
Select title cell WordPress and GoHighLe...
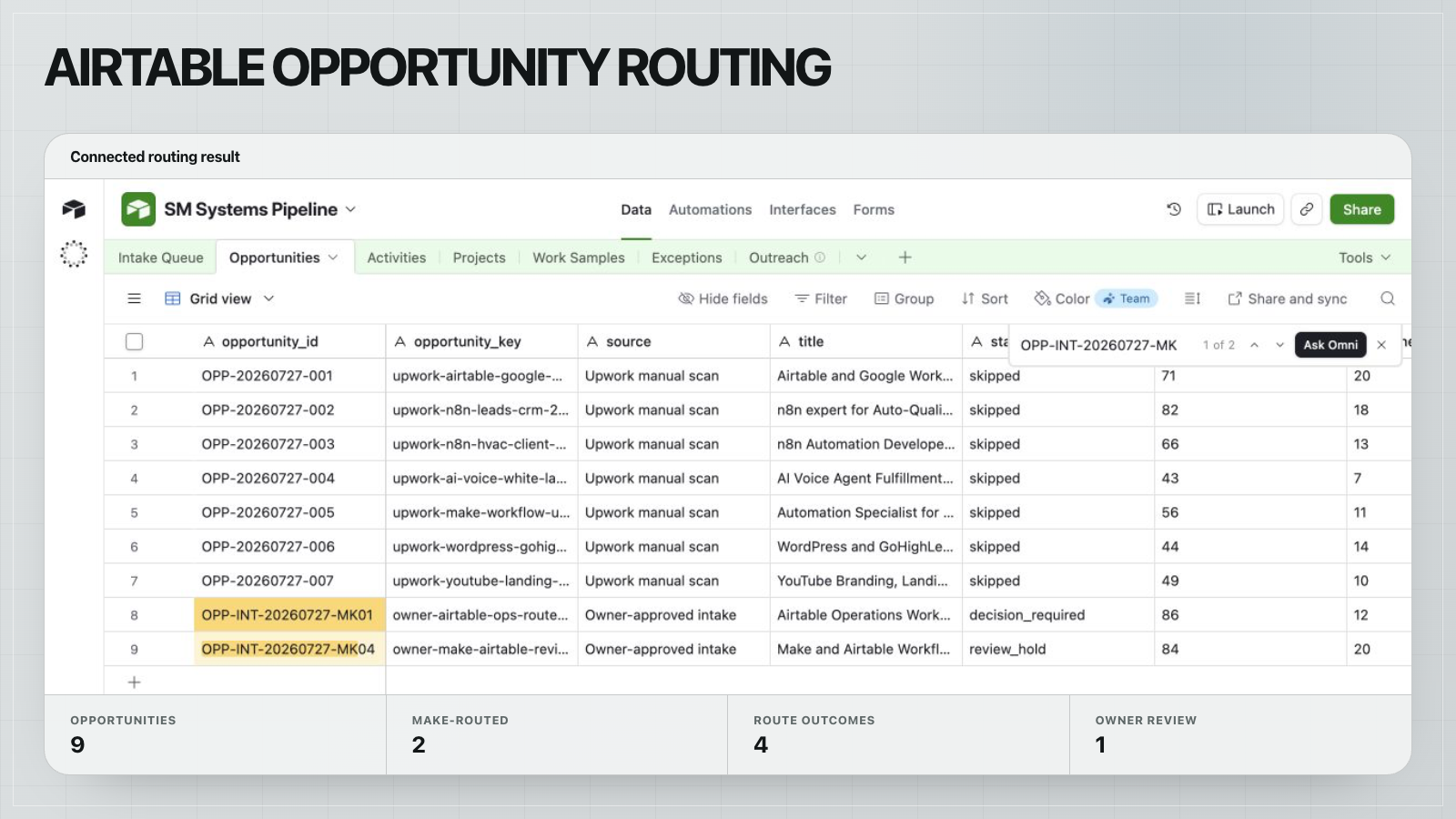click(865, 547)
